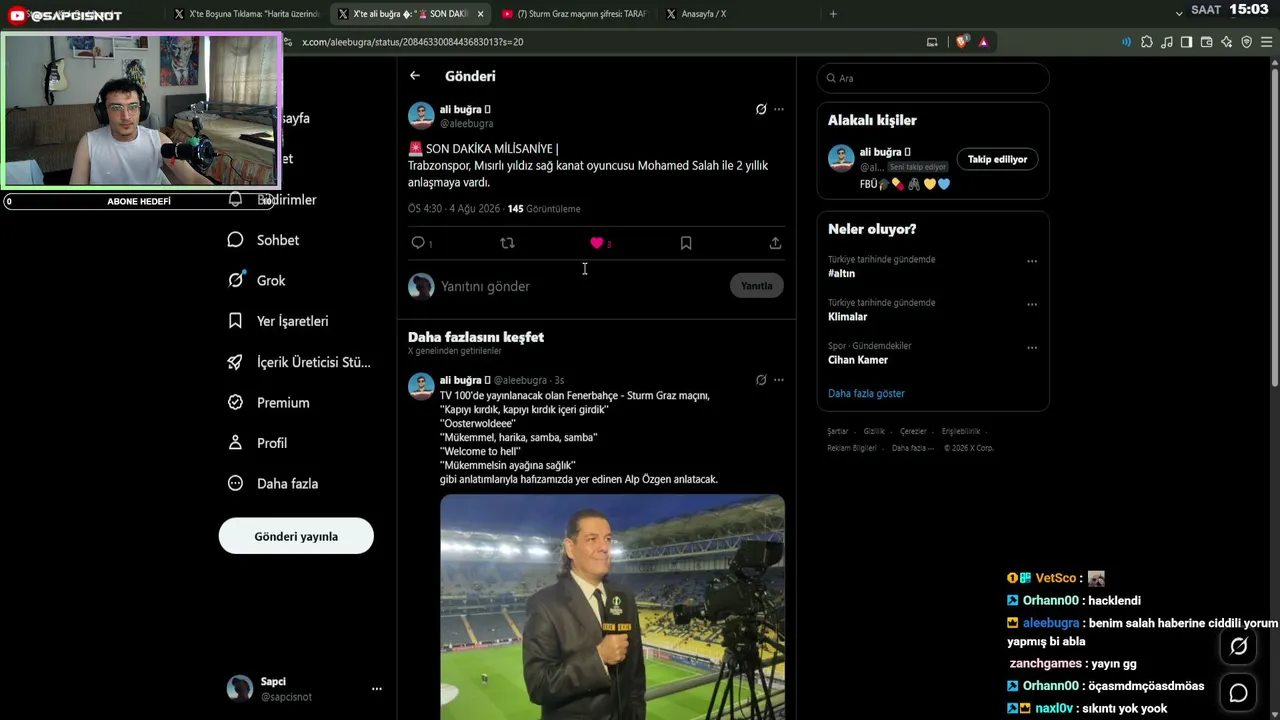This screenshot has height=720, width=1280.
Task: Click the Brave Shields lion icon
Action: tap(962, 42)
